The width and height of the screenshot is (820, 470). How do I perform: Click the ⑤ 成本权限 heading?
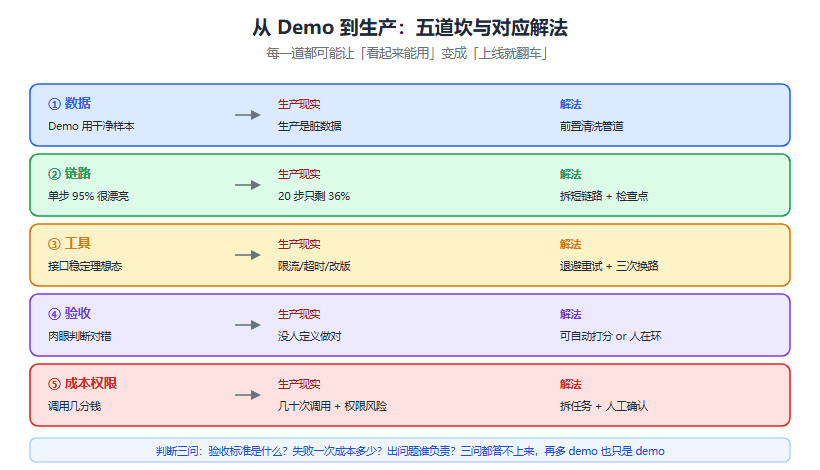click(x=83, y=384)
